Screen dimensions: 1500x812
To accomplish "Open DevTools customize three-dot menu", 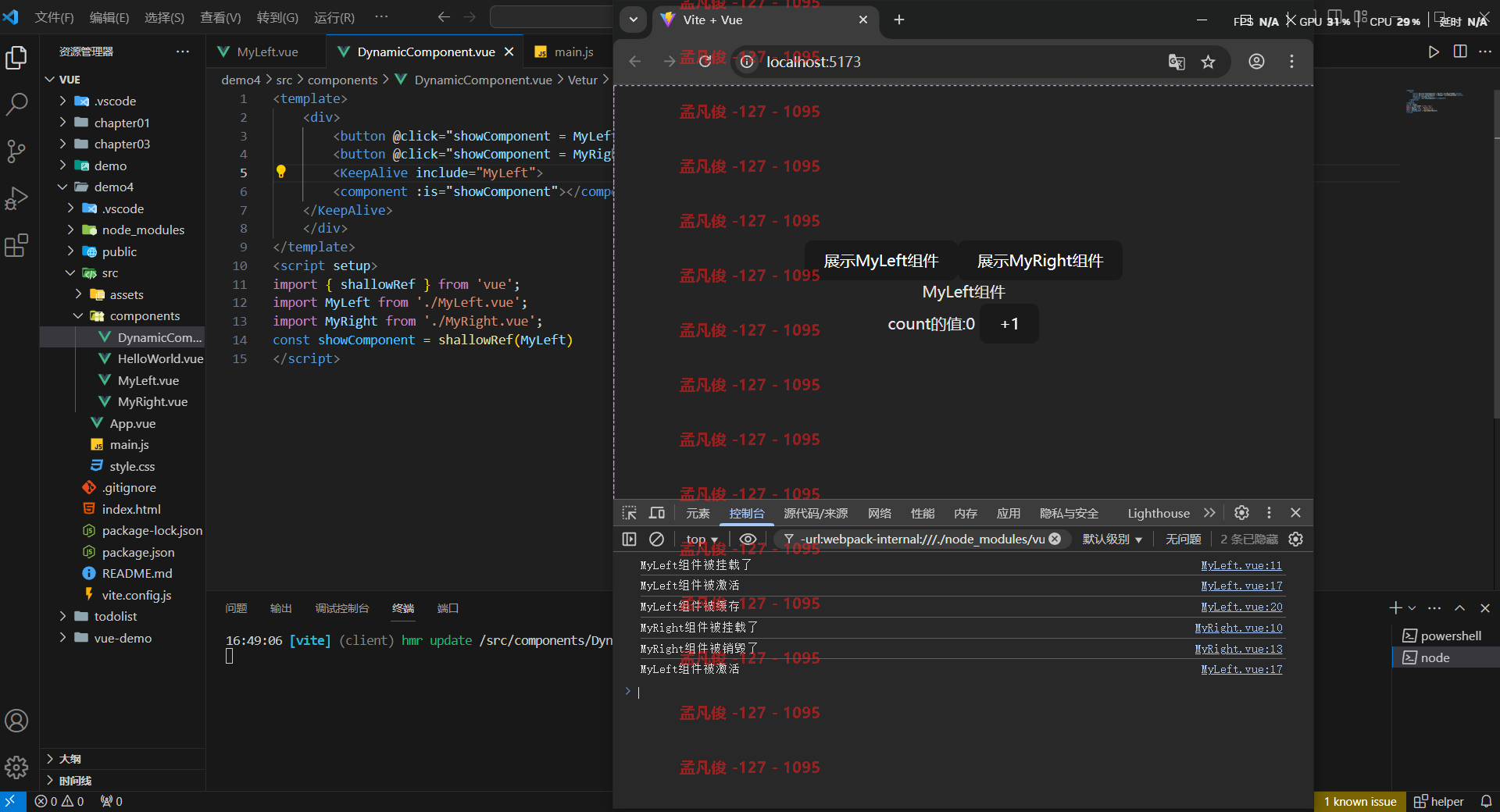I will (x=1269, y=513).
